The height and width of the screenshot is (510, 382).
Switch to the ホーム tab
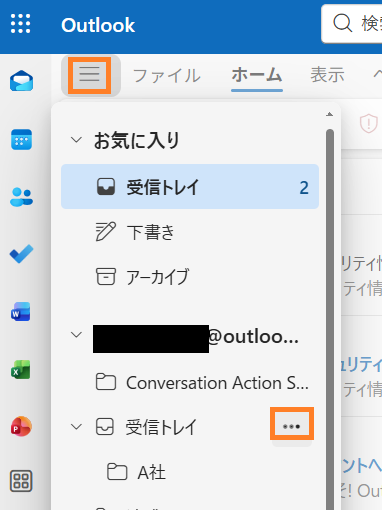pos(257,75)
